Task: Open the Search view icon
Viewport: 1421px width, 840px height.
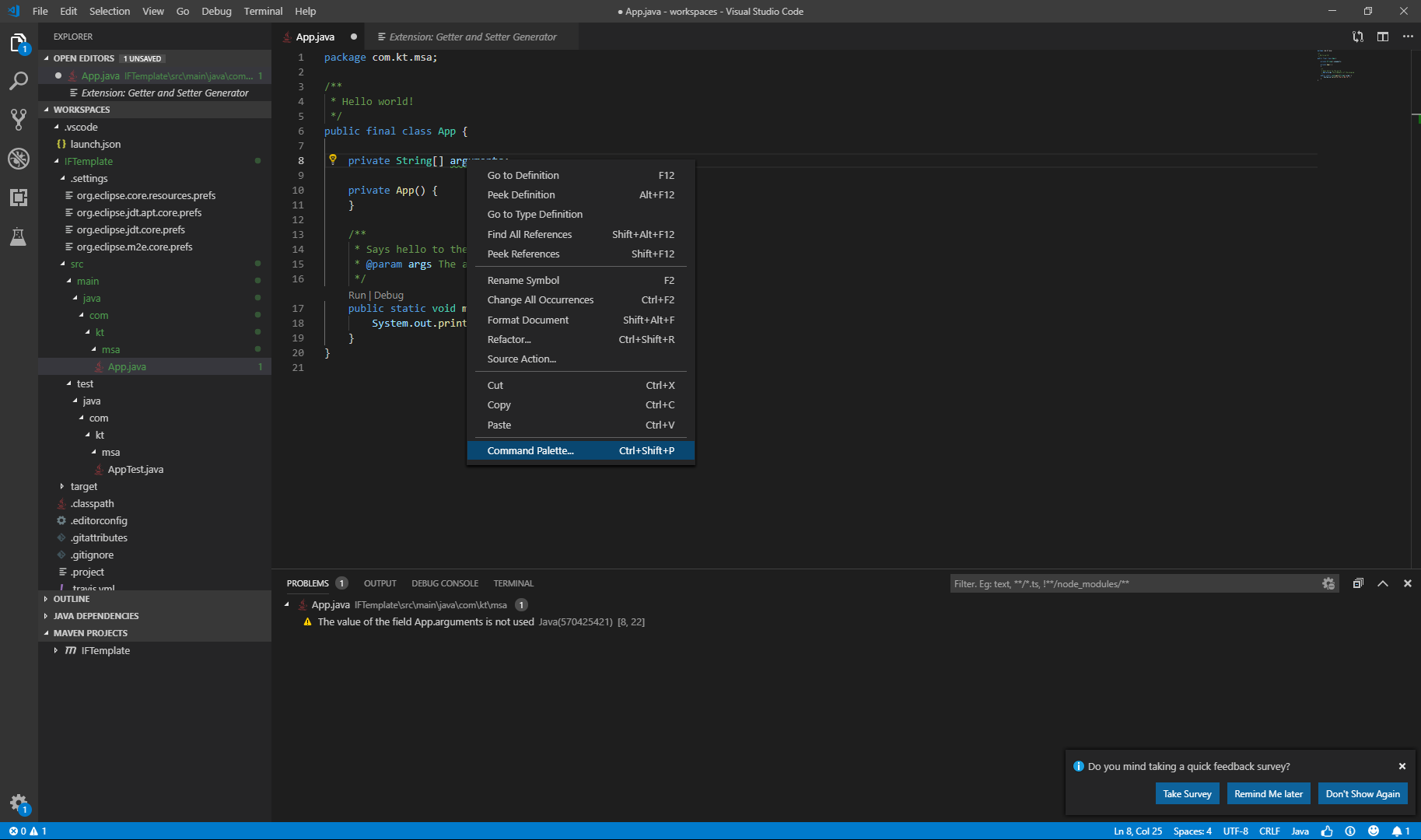Action: pyautogui.click(x=19, y=81)
